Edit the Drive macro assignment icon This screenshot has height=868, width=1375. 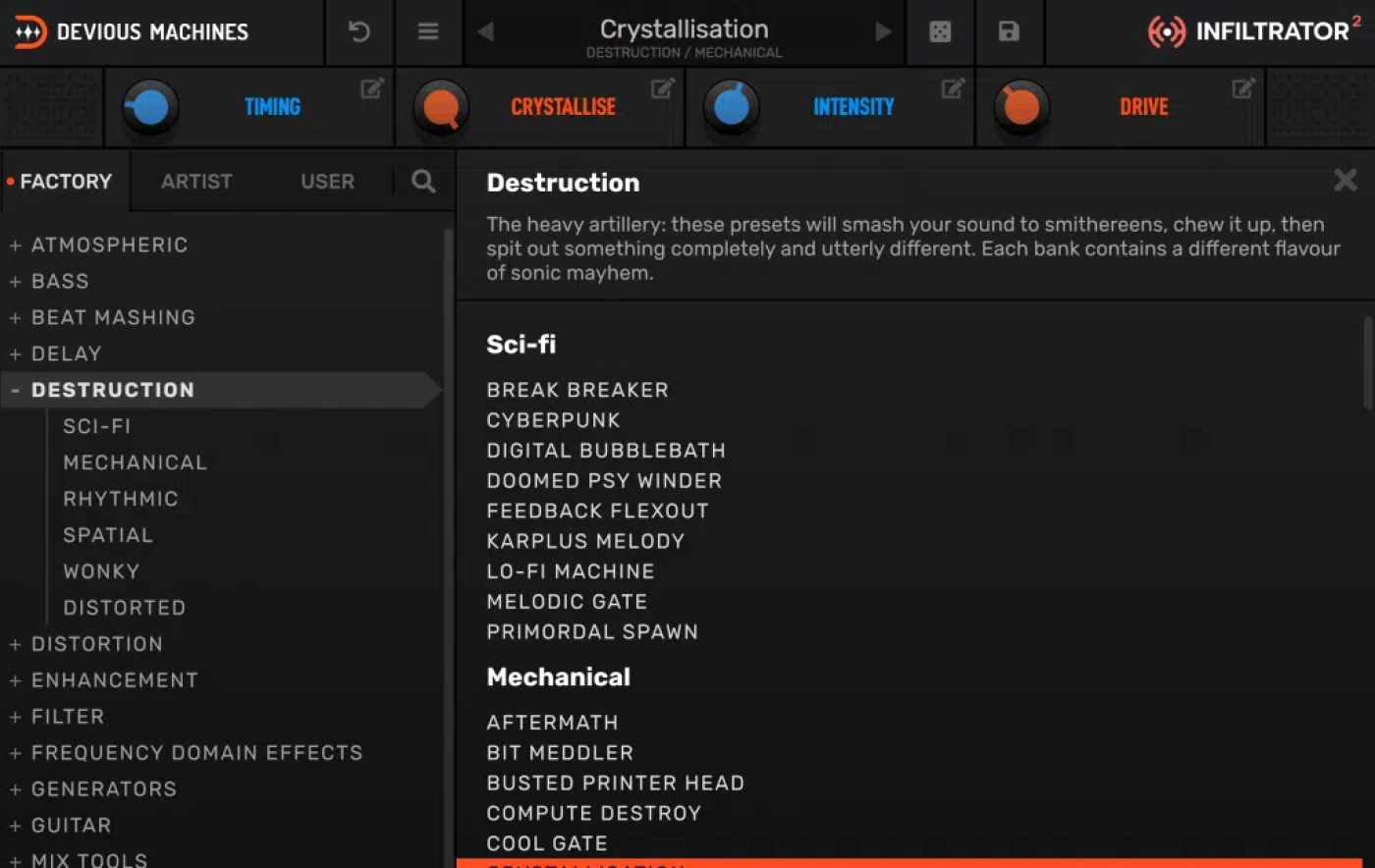click(x=1243, y=88)
